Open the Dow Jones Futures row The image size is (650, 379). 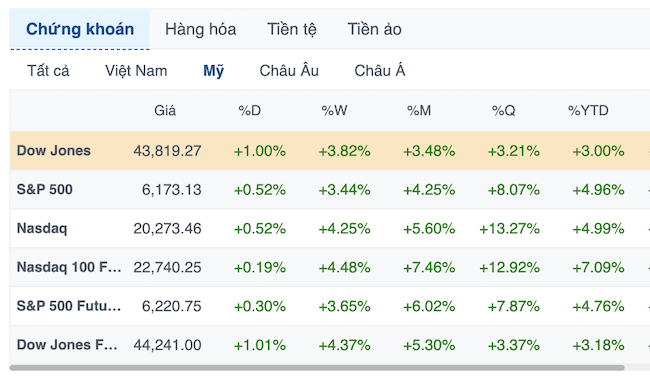click(330, 345)
